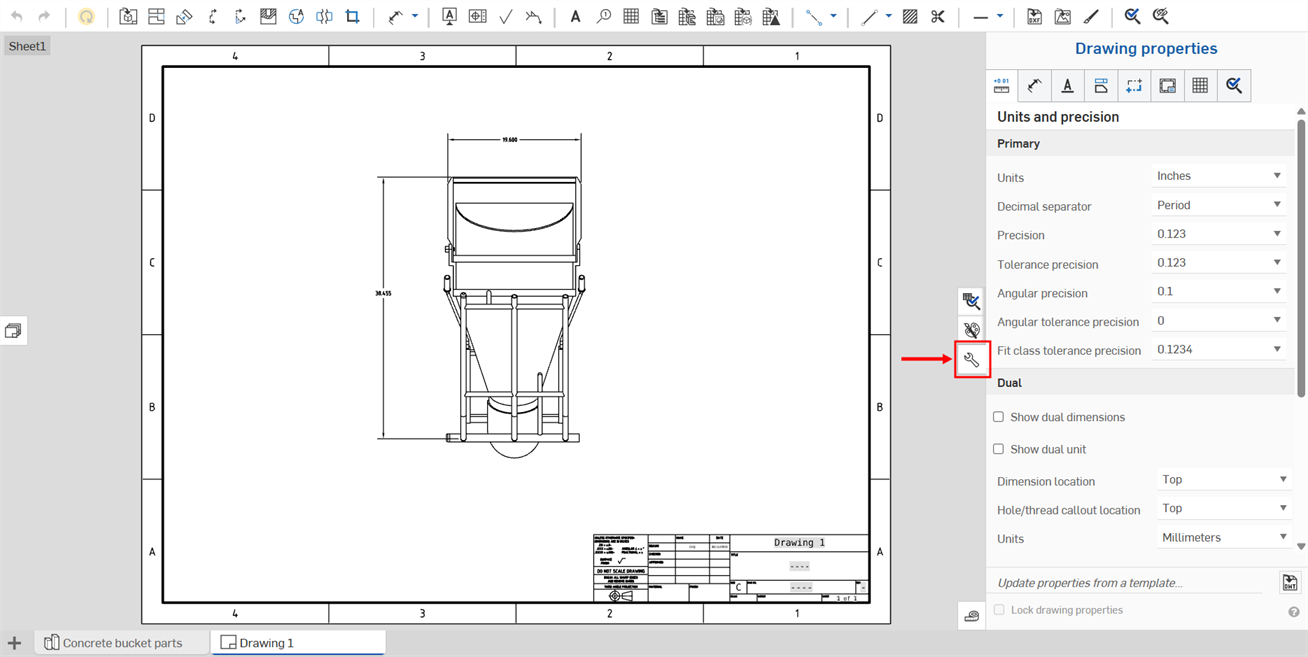Click the Sheets panel icon on left edge
1308x657 pixels.
[14, 330]
